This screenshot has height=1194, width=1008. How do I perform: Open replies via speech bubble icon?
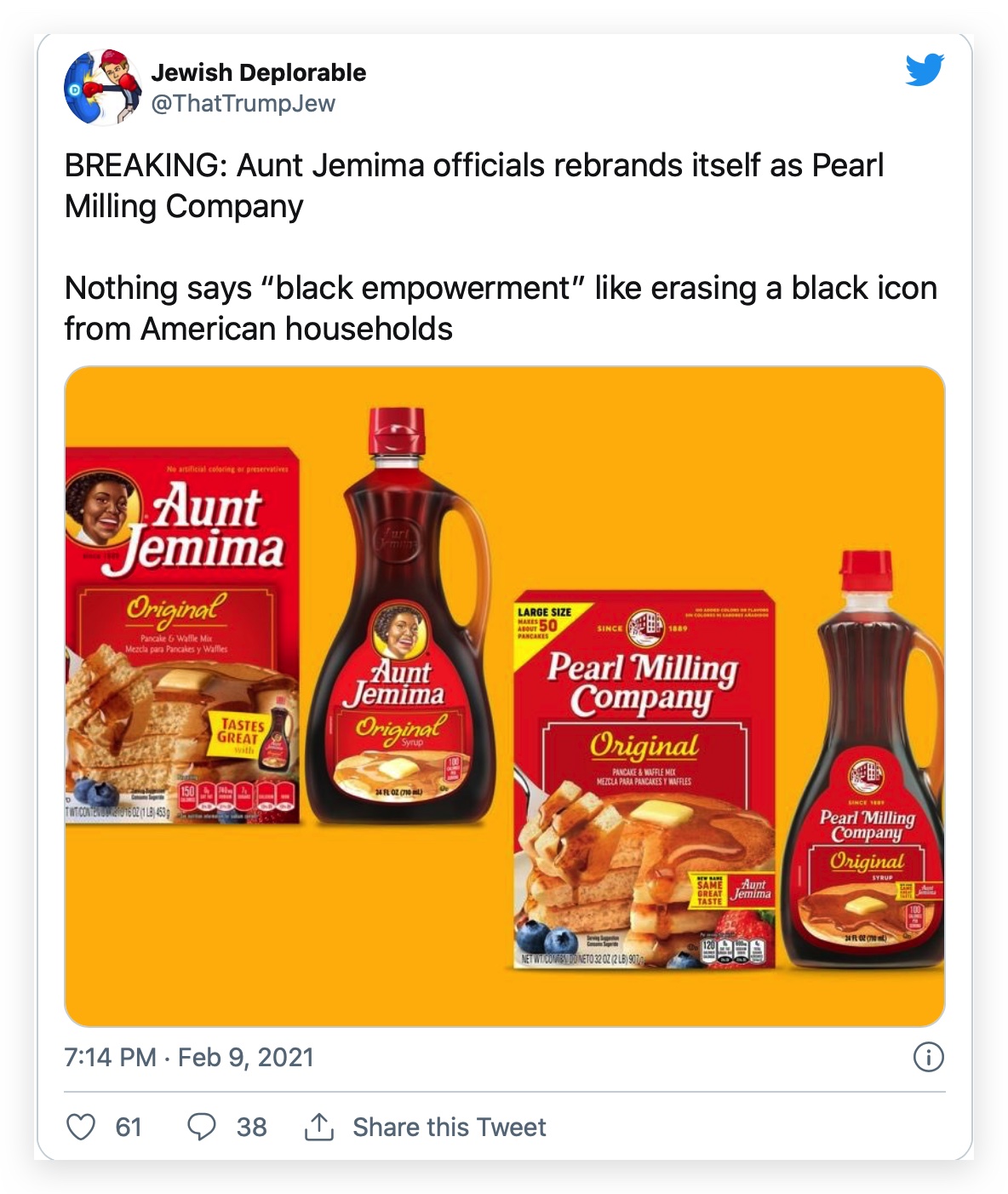tap(201, 1127)
